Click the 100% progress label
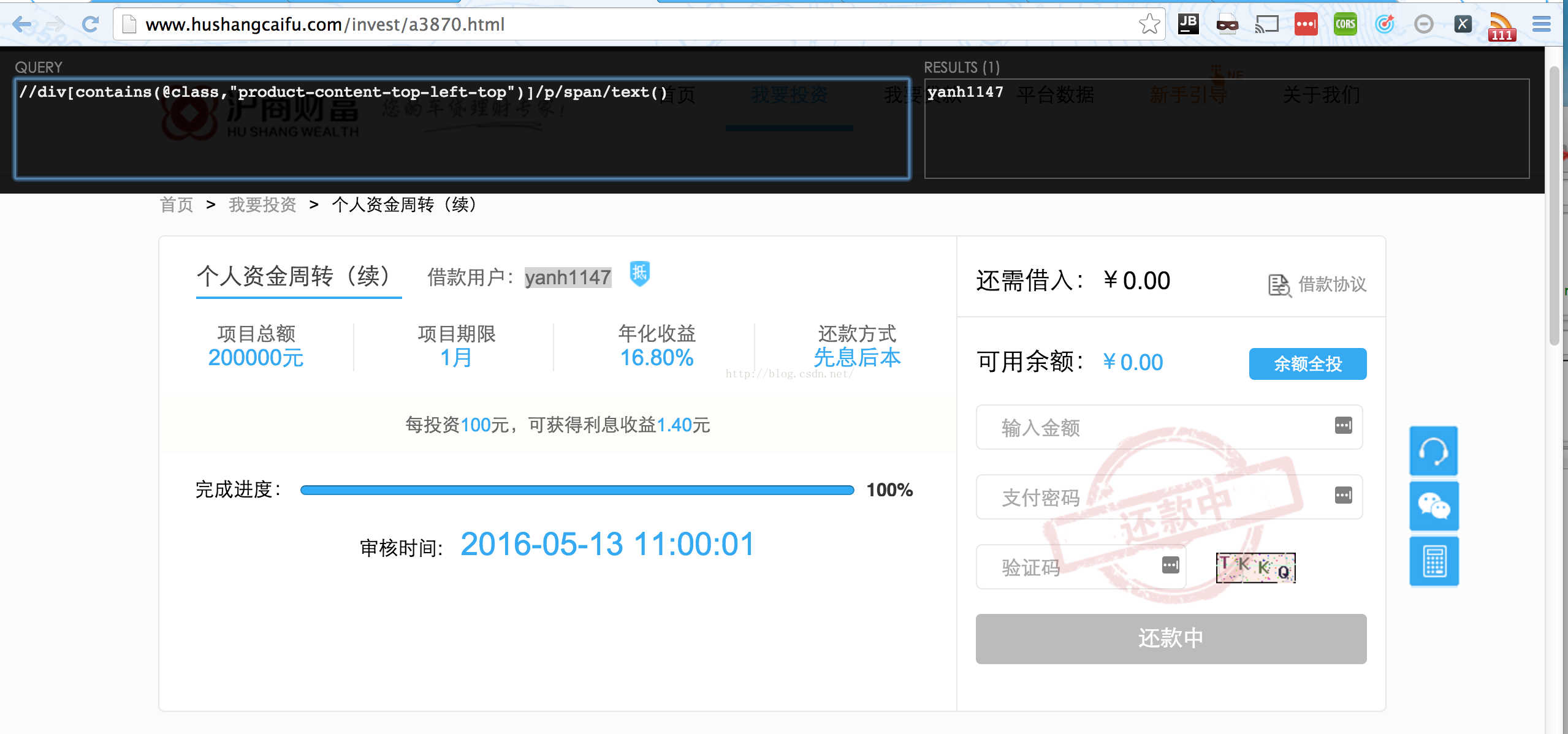This screenshot has height=734, width=1568. [889, 490]
